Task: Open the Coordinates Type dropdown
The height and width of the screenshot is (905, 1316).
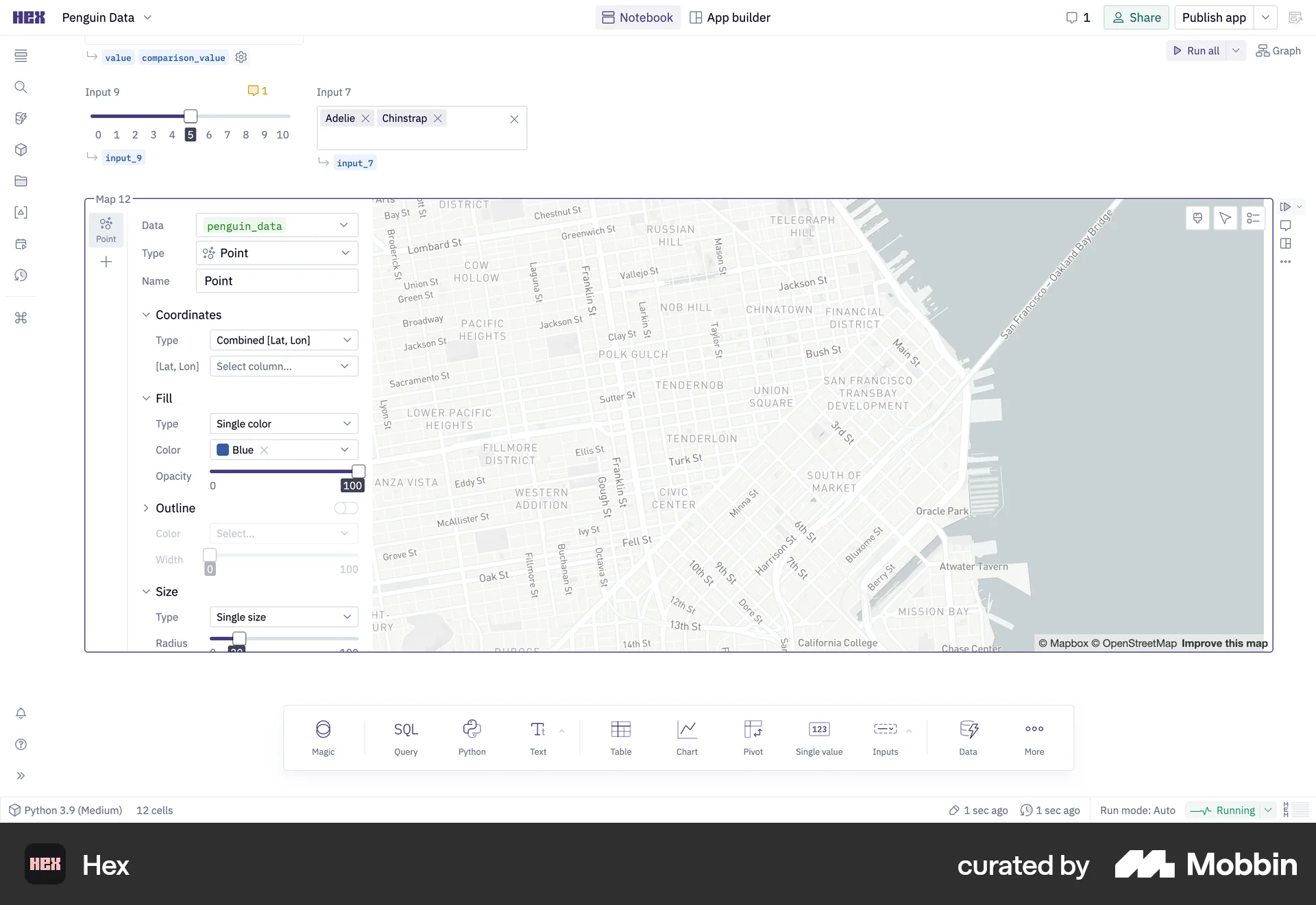Action: pos(283,339)
